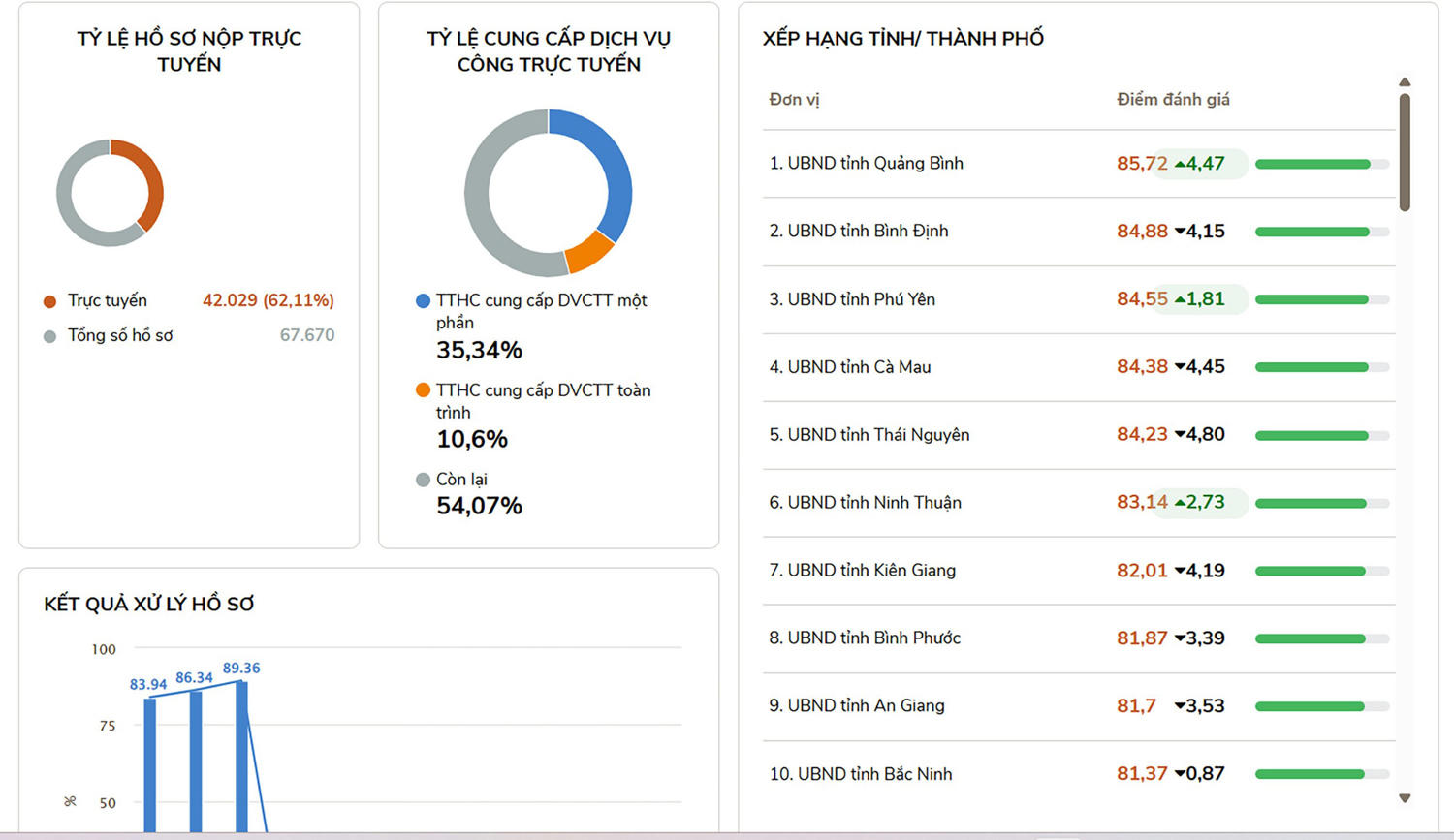Viewport: 1454px width, 840px height.
Task: Click the scroll down arrow in ranking list
Action: click(1405, 798)
